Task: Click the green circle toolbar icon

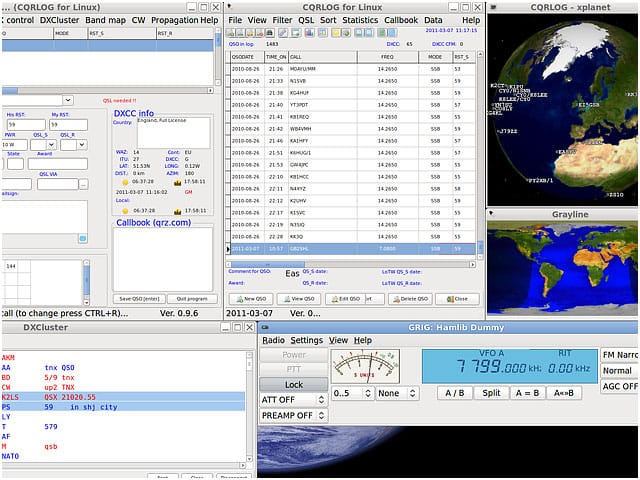Action: point(345,33)
